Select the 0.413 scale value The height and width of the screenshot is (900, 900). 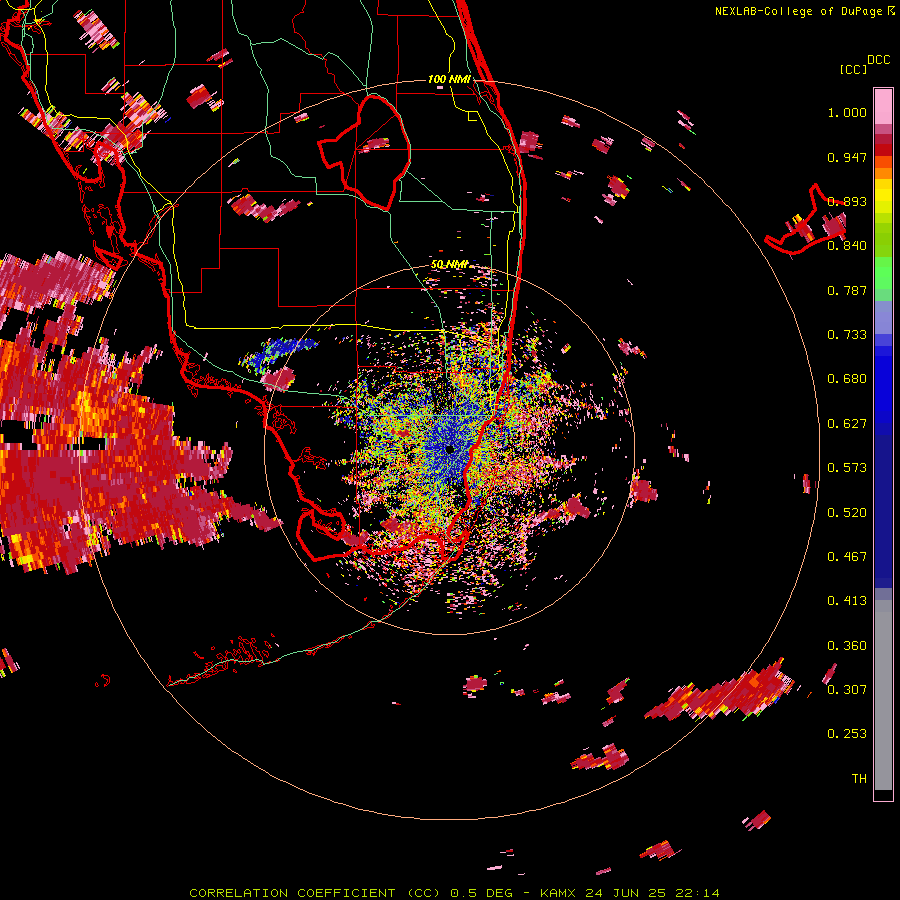(847, 601)
